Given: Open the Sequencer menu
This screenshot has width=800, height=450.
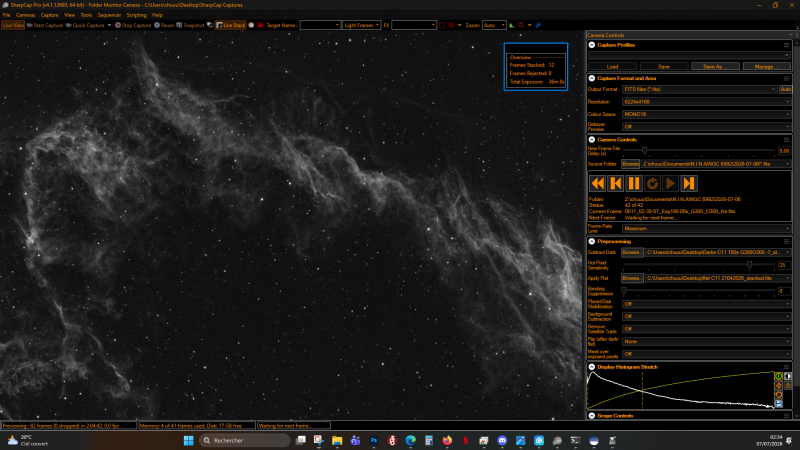Looking at the screenshot, I should [109, 15].
